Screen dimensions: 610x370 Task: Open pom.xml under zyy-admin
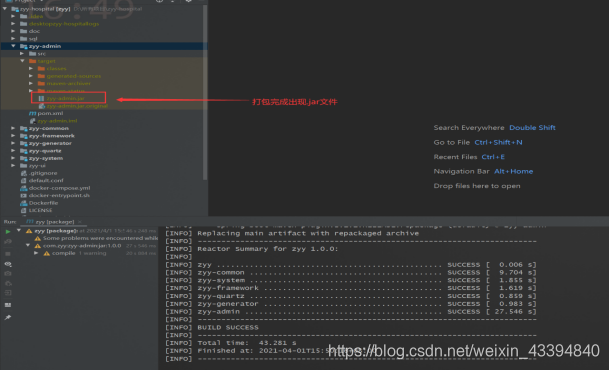50,113
